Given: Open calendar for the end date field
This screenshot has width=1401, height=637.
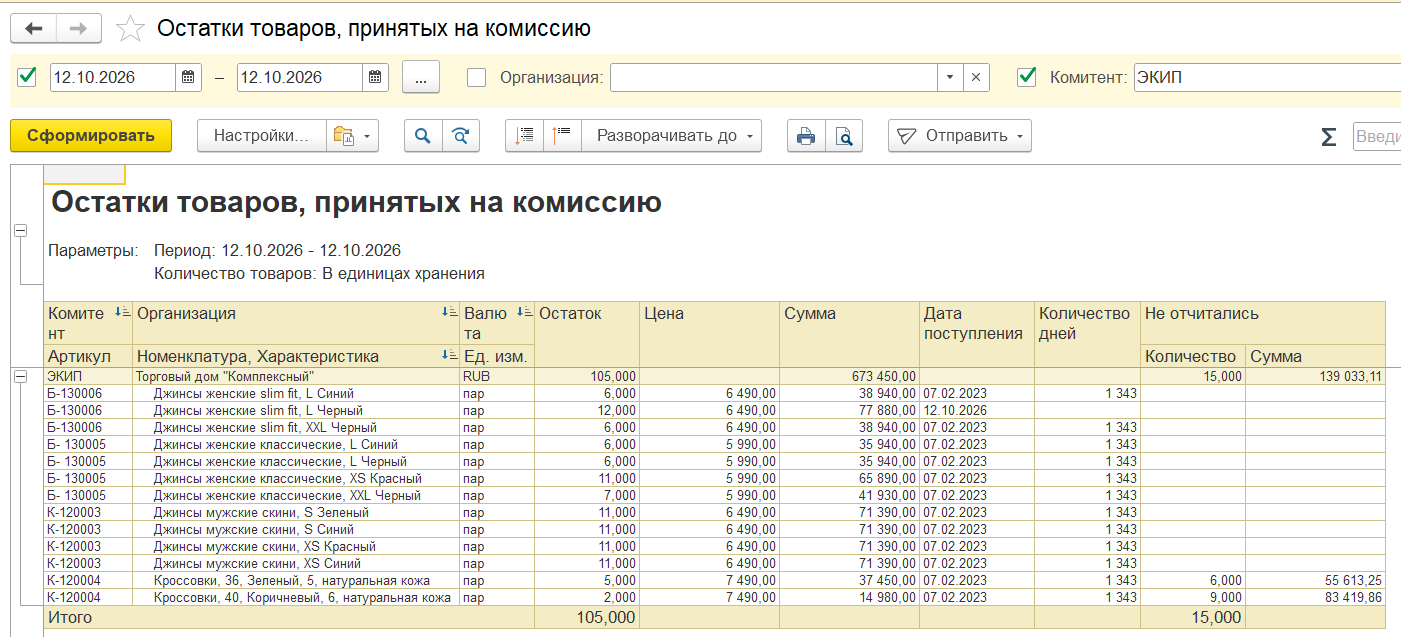Looking at the screenshot, I should (x=375, y=77).
